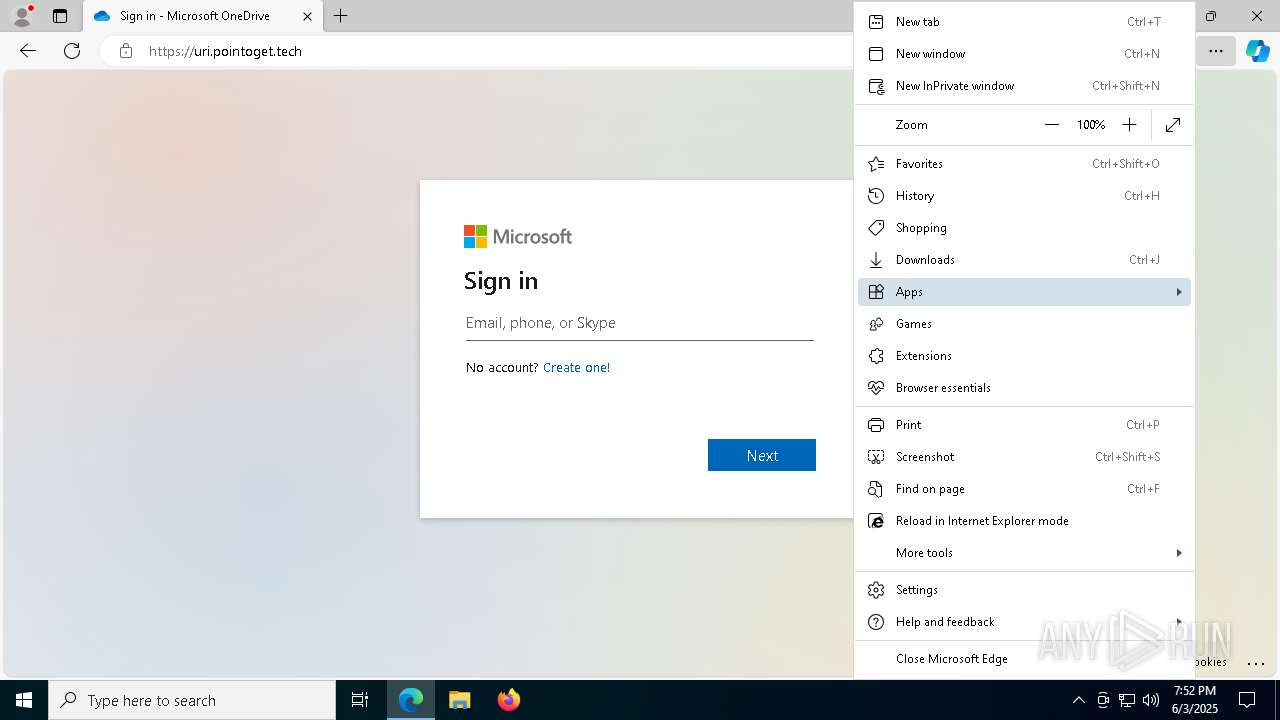Screen dimensions: 1280x720
Task: Increase zoom with the plus button
Action: [x=1129, y=125]
